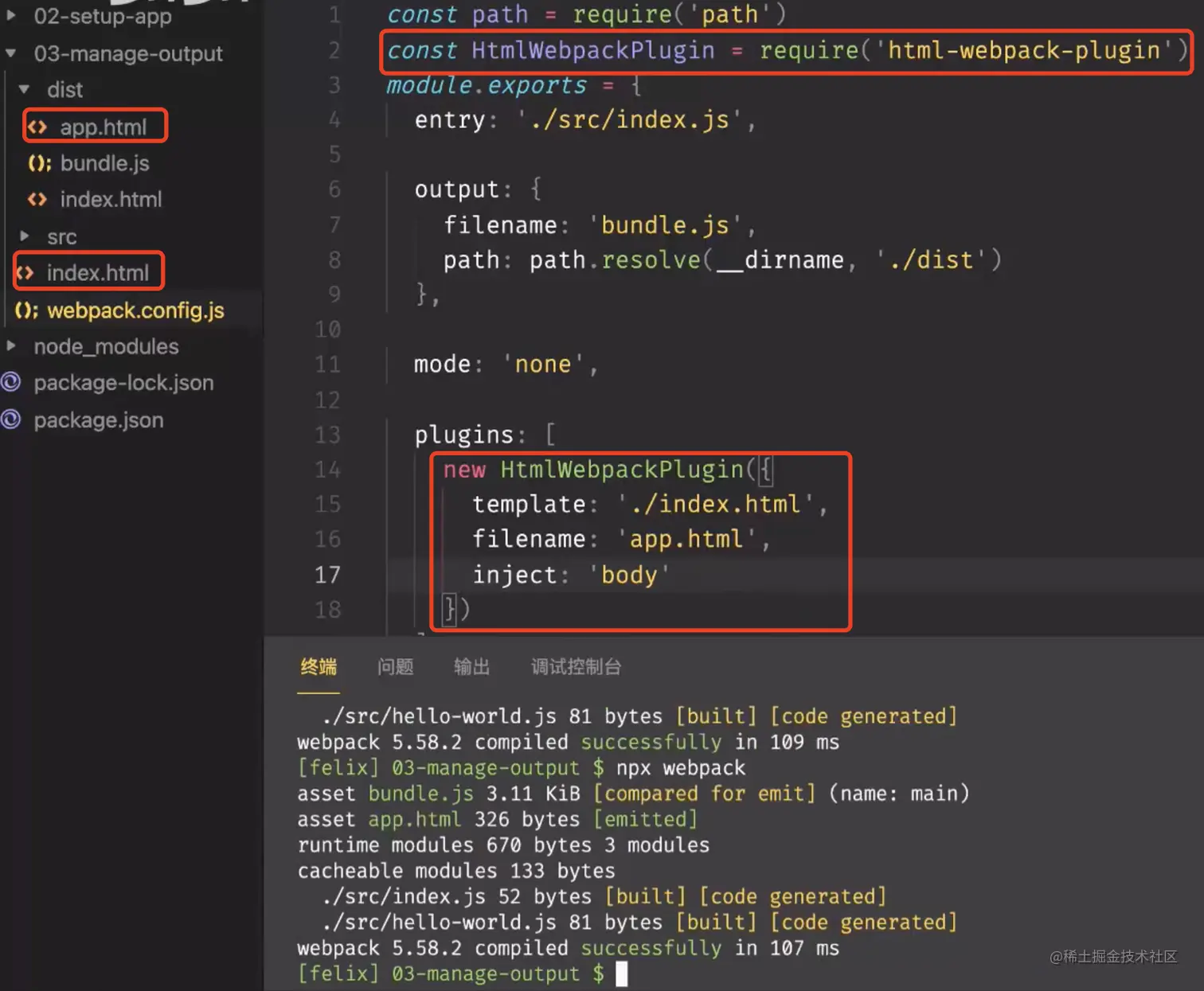Select webpack.config.js in the file tree
Screen dimensions: 1204x991
135,310
